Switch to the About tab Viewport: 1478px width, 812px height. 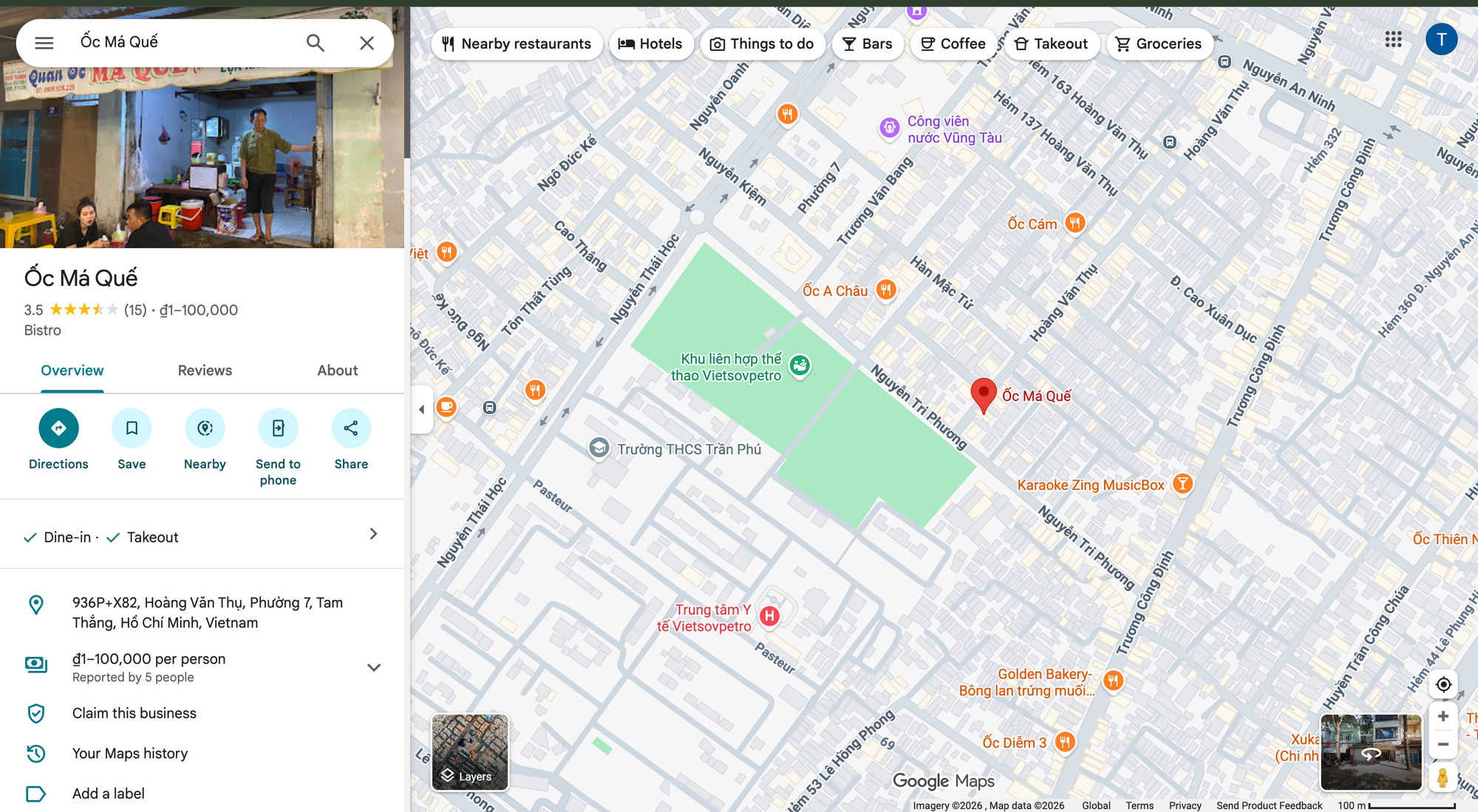[337, 370]
